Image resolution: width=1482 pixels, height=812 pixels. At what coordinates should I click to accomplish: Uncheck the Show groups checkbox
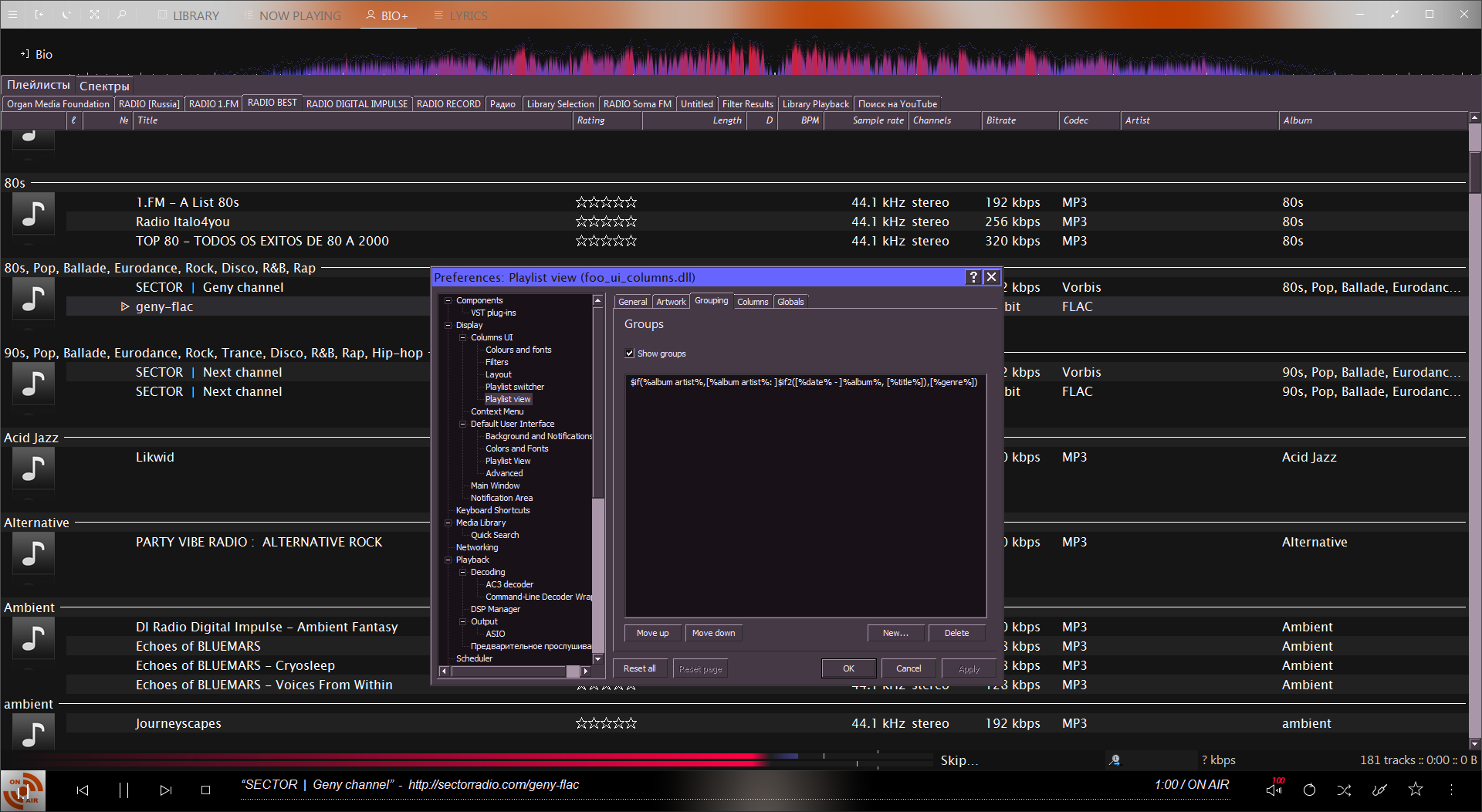[x=630, y=353]
